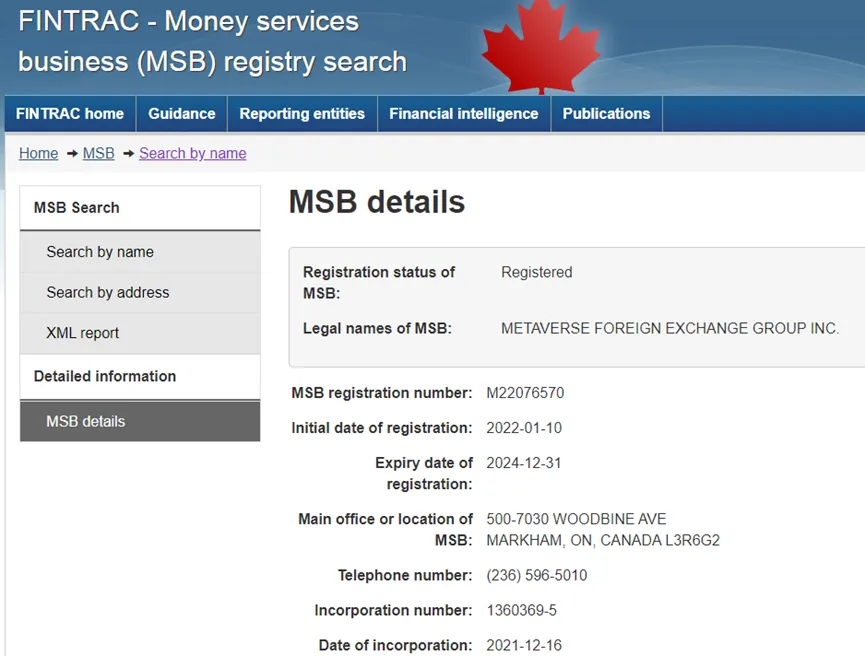Screen dimensions: 865x656
Task: Click telephone number (236) 596-5010
Action: (537, 575)
